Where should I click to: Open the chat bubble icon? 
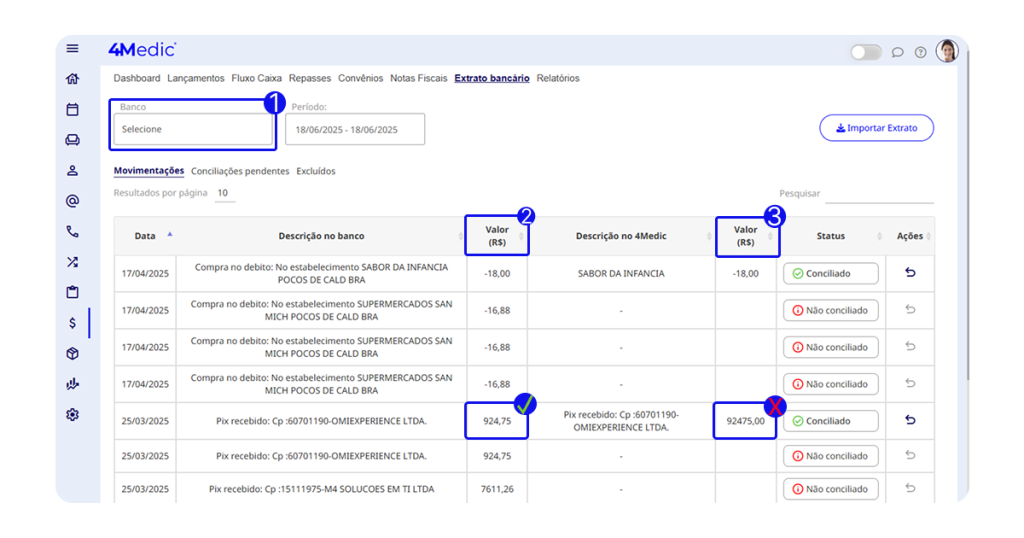click(897, 53)
